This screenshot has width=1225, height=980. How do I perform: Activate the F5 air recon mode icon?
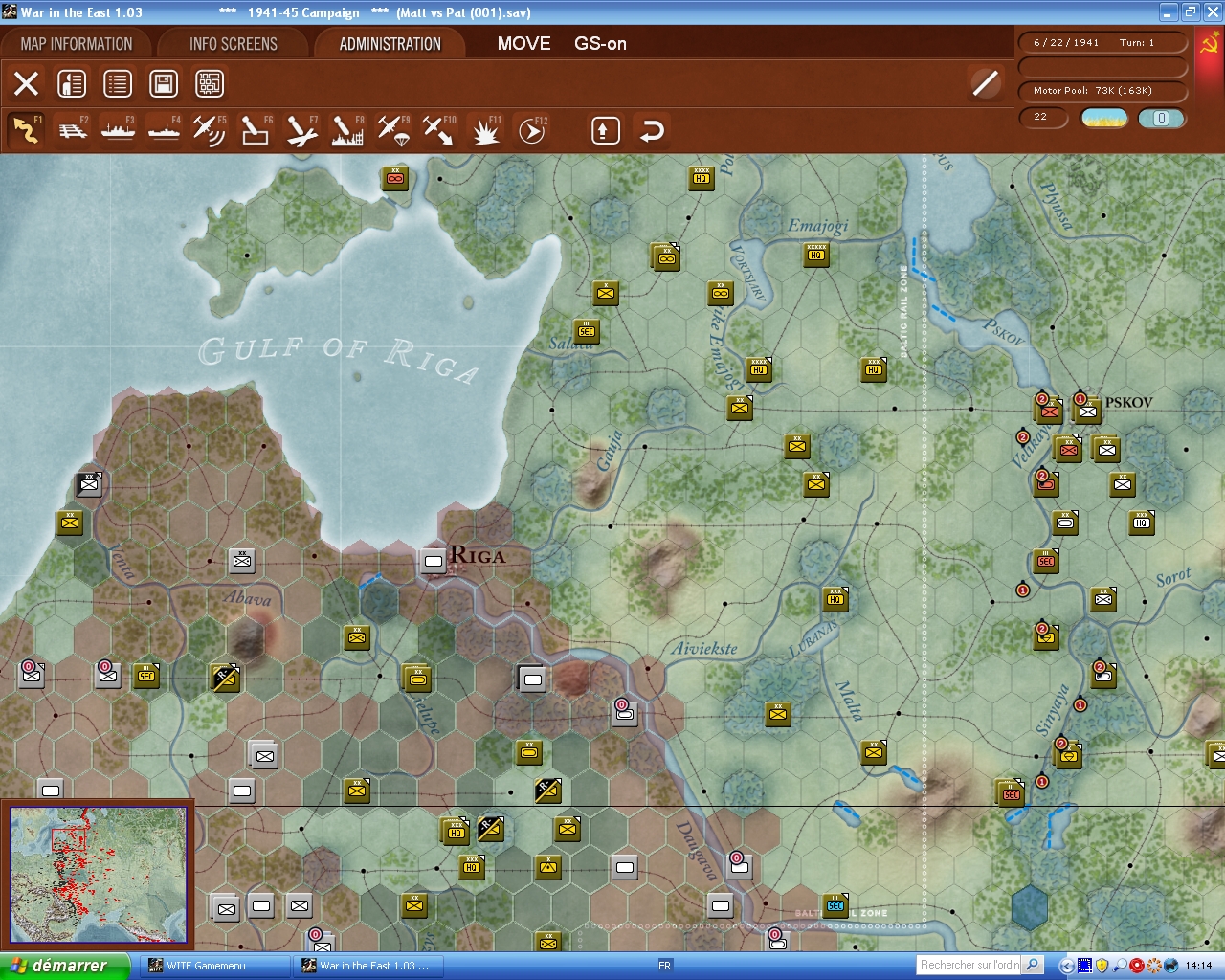click(209, 130)
